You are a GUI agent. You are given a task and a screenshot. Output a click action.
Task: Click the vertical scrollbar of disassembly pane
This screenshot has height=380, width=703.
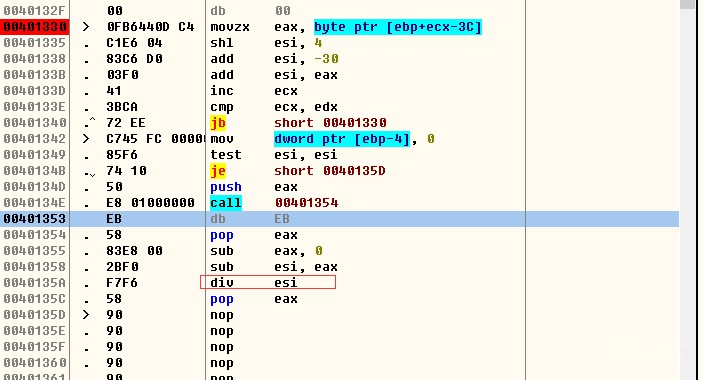coord(687,190)
